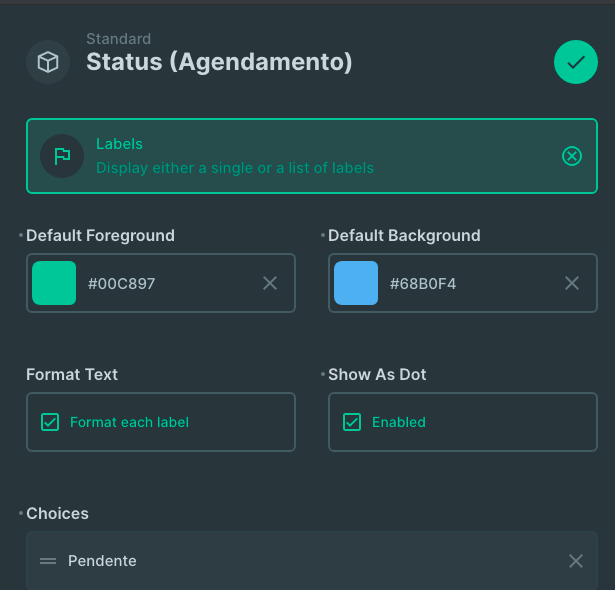
Task: Remove the Labels interface selection
Action: (x=571, y=156)
